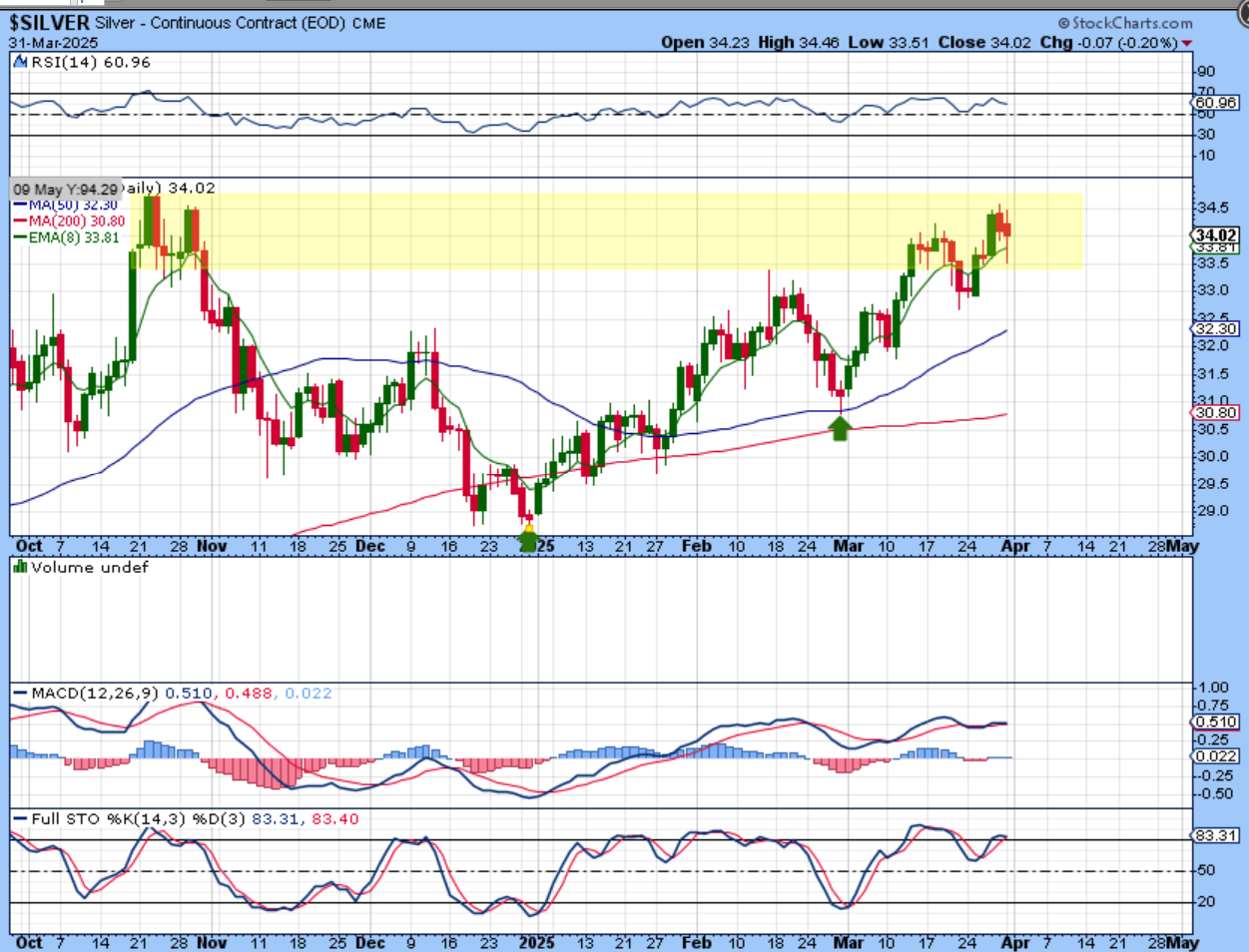Image resolution: width=1249 pixels, height=952 pixels.
Task: Click the green arrow marker near March
Action: [x=841, y=428]
